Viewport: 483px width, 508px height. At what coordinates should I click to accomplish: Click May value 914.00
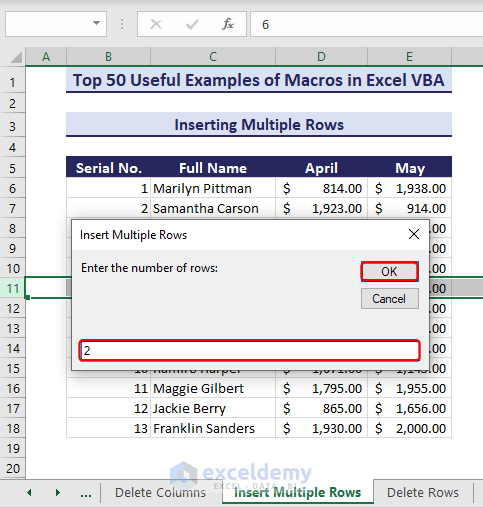409,208
